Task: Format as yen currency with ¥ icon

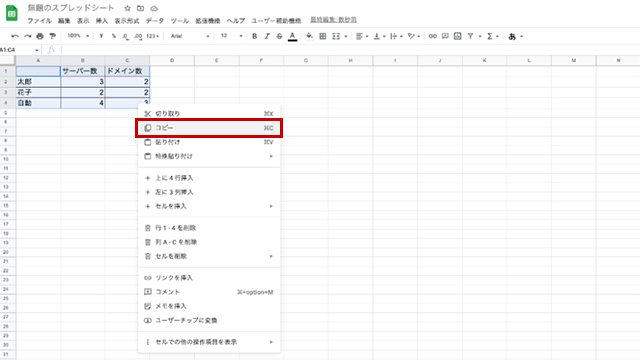Action: (x=101, y=36)
